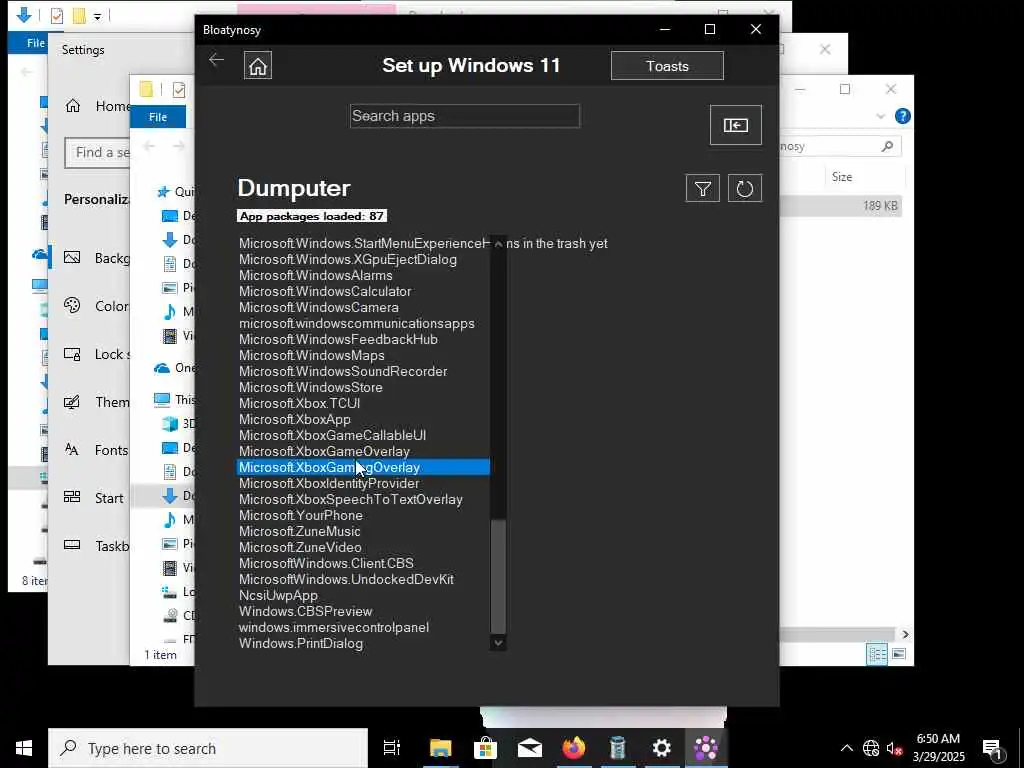1024x768 pixels.
Task: Open Task View on the taskbar
Action: click(392, 748)
